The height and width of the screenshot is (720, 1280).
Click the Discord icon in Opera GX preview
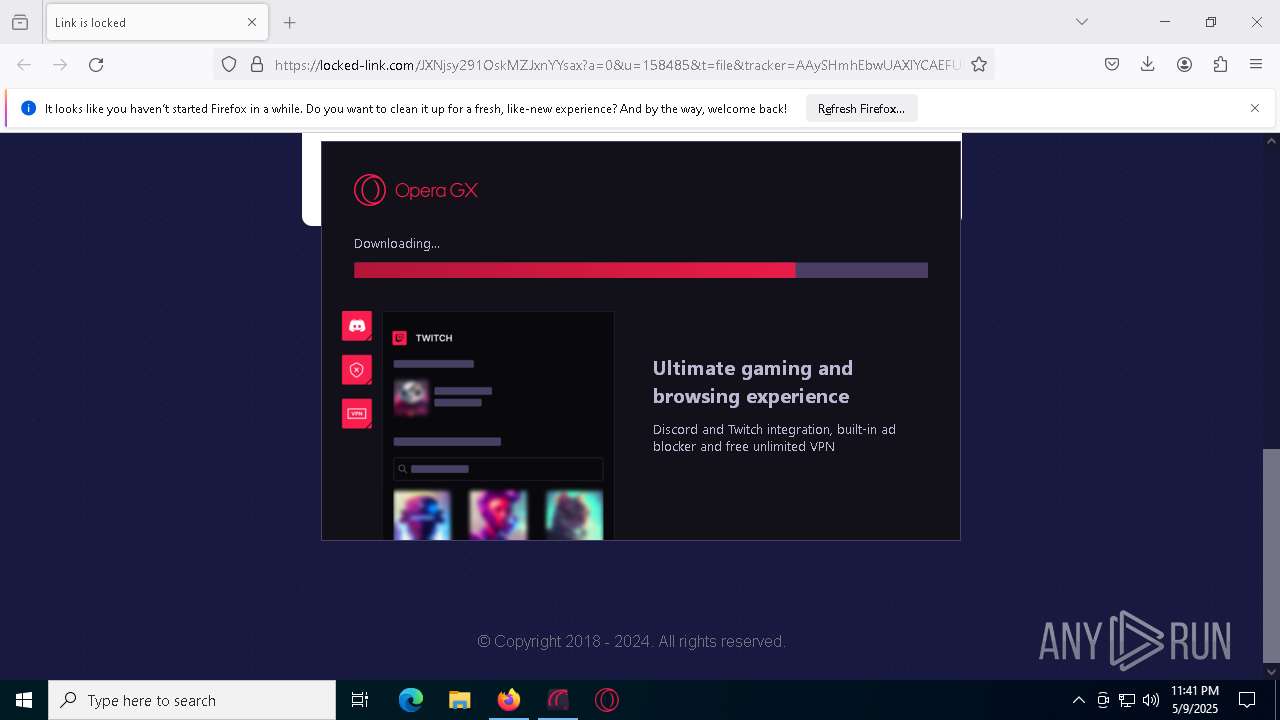357,326
